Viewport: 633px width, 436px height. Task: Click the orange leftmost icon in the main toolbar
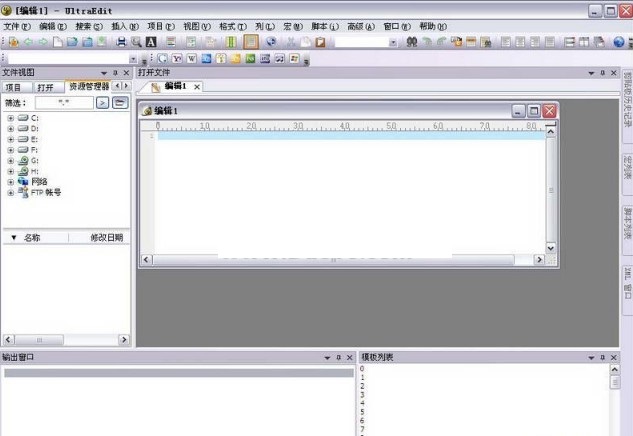pos(14,42)
